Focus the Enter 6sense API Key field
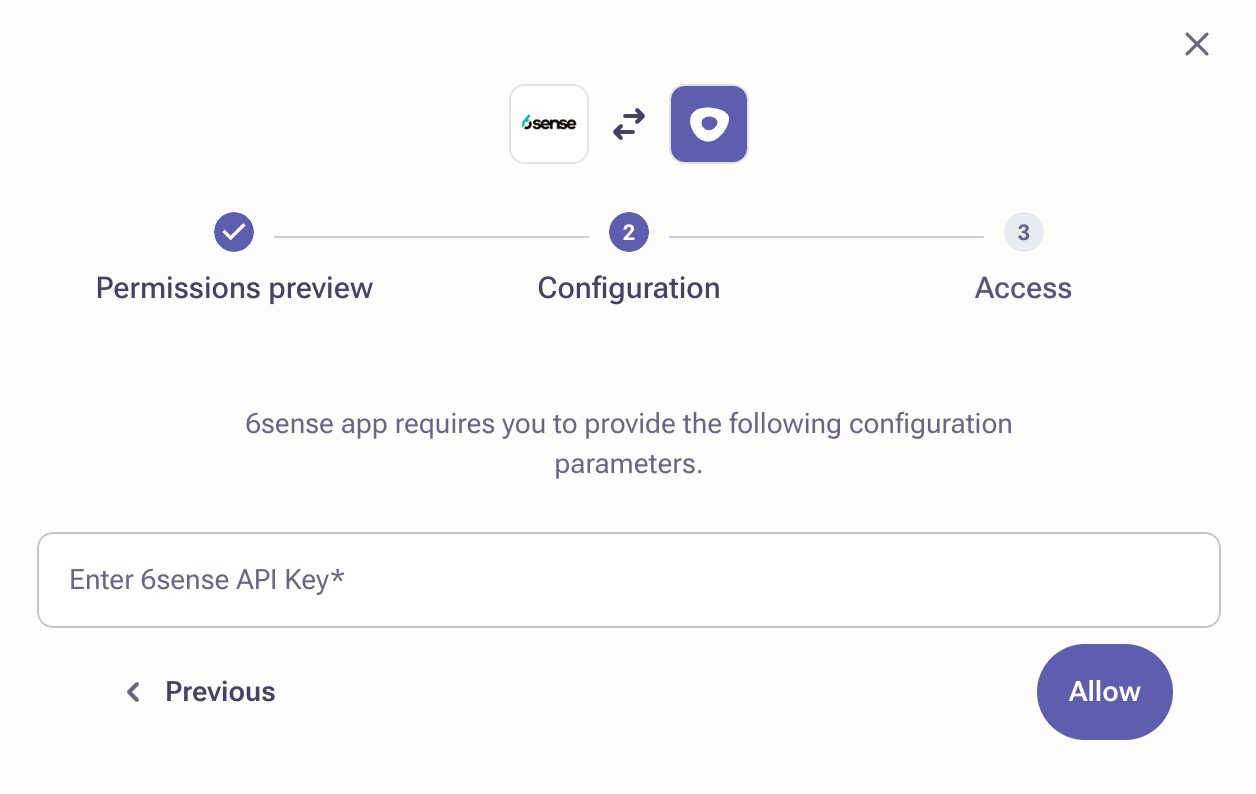 (x=629, y=580)
